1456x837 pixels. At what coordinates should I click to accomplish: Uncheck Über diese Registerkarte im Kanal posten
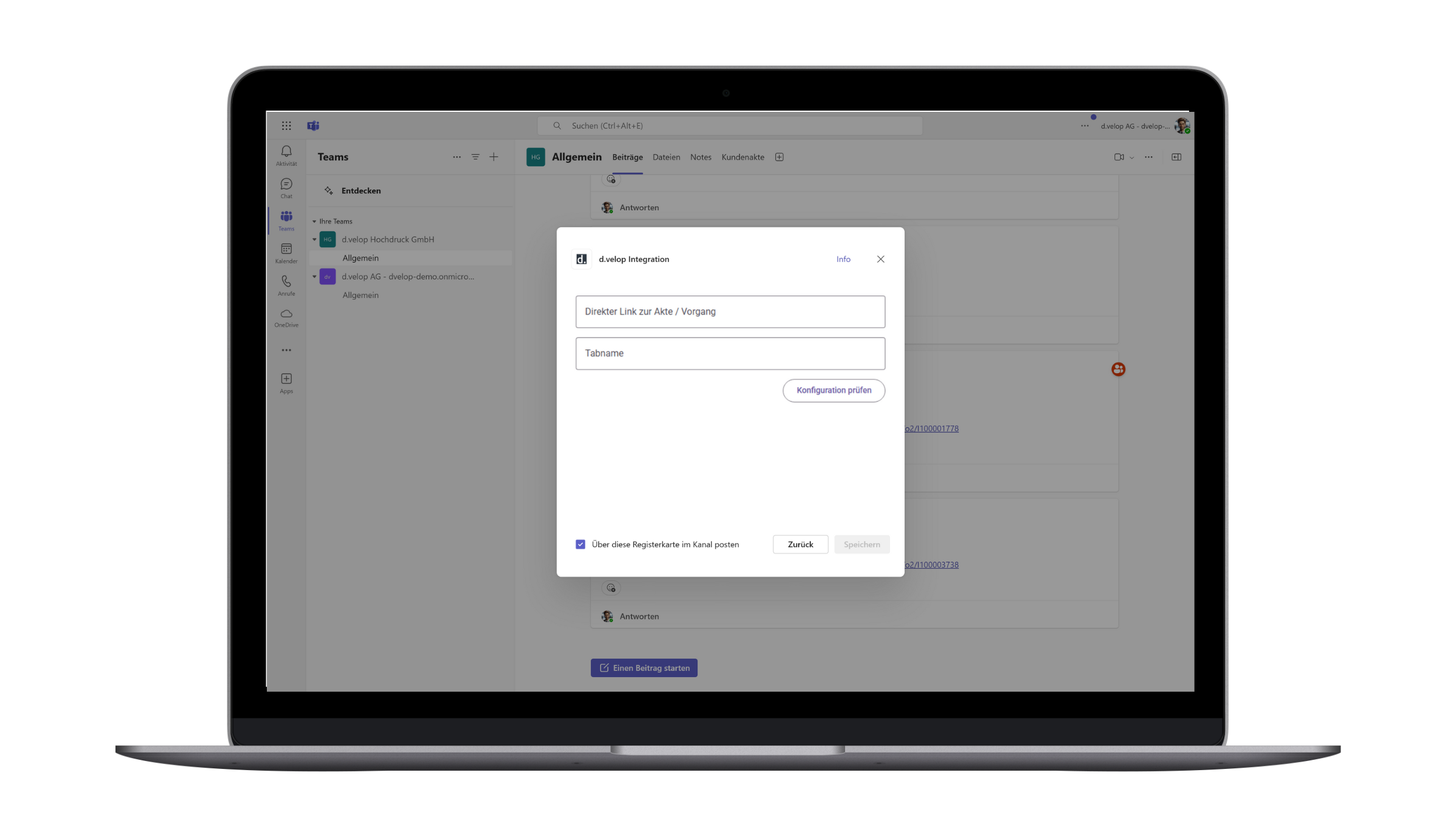(x=581, y=545)
